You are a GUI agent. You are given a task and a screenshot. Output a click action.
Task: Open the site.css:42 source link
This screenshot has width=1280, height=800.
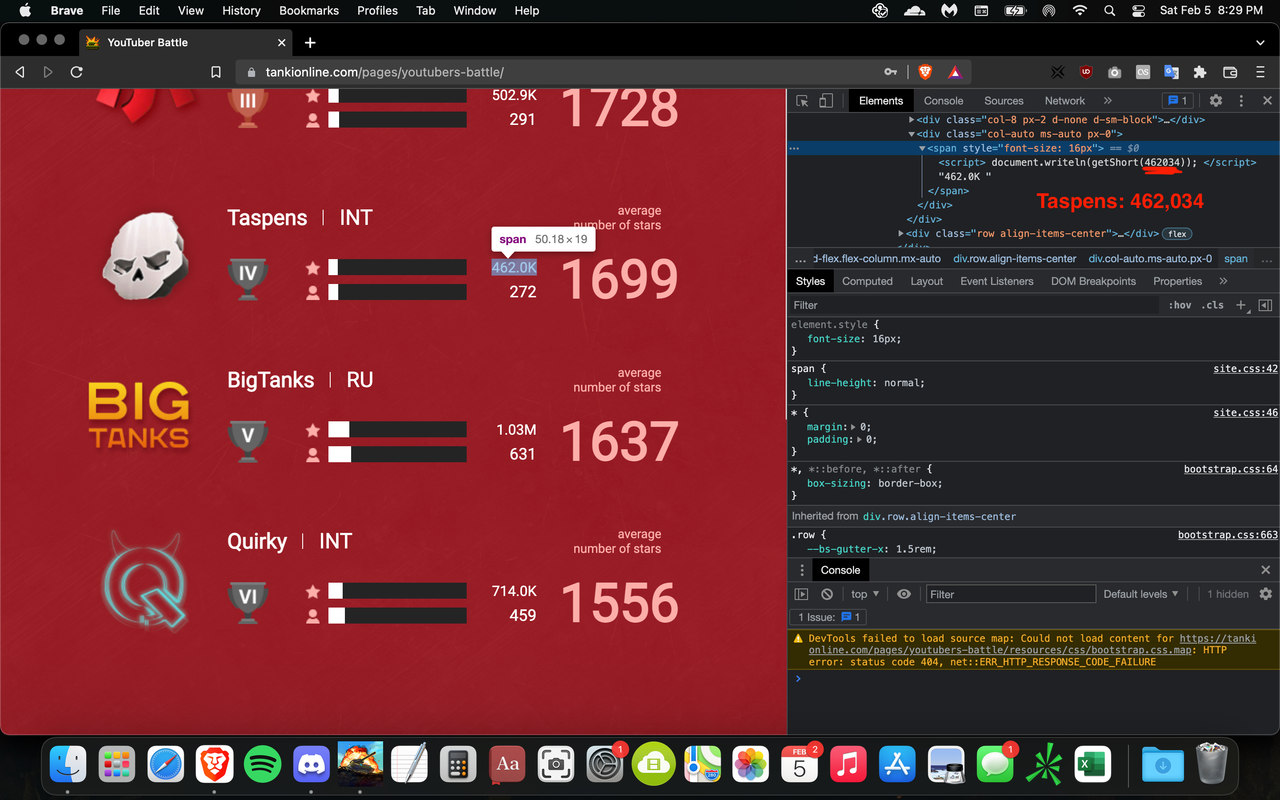pos(1245,369)
